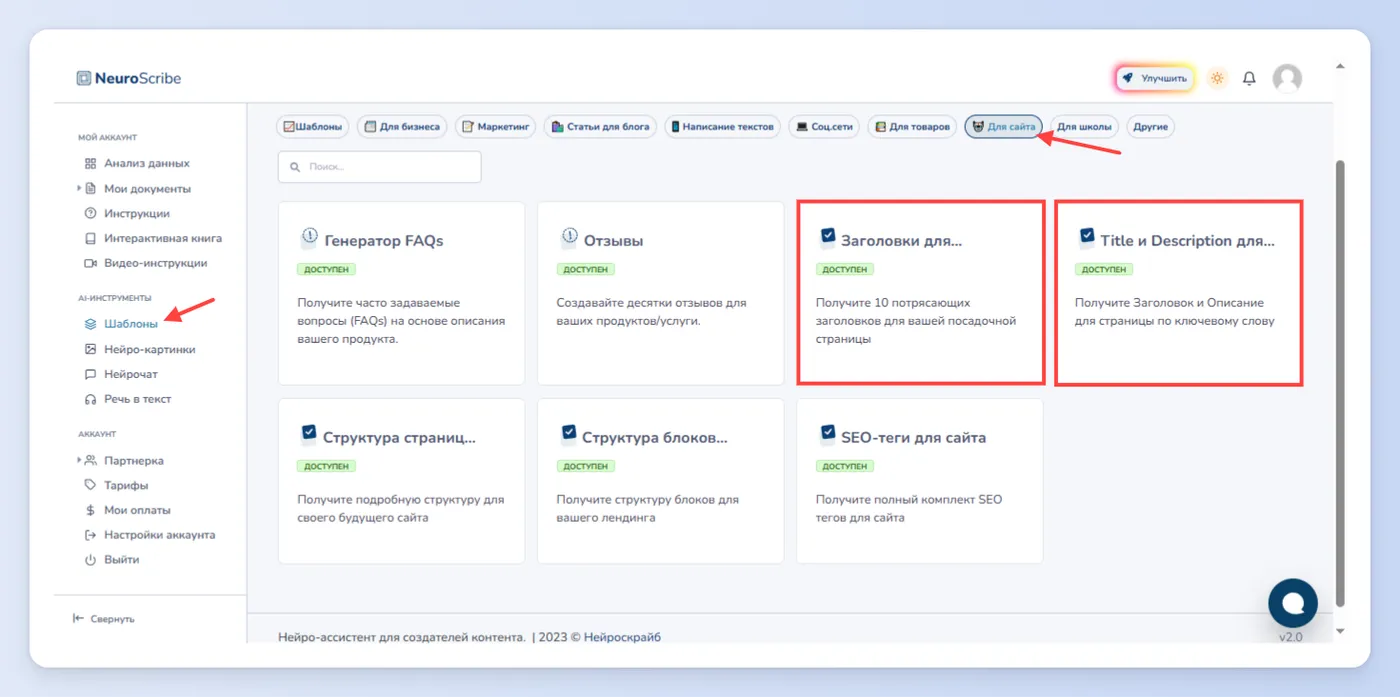The width and height of the screenshot is (1400, 697).
Task: Expand the Партнерка submenu arrow
Action: coord(79,460)
